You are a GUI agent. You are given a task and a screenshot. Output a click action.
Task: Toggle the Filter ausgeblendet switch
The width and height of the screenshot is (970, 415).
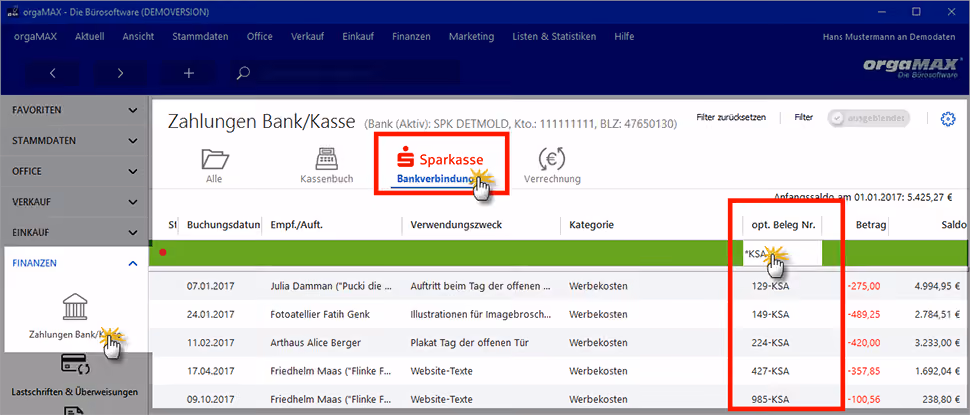(x=869, y=118)
